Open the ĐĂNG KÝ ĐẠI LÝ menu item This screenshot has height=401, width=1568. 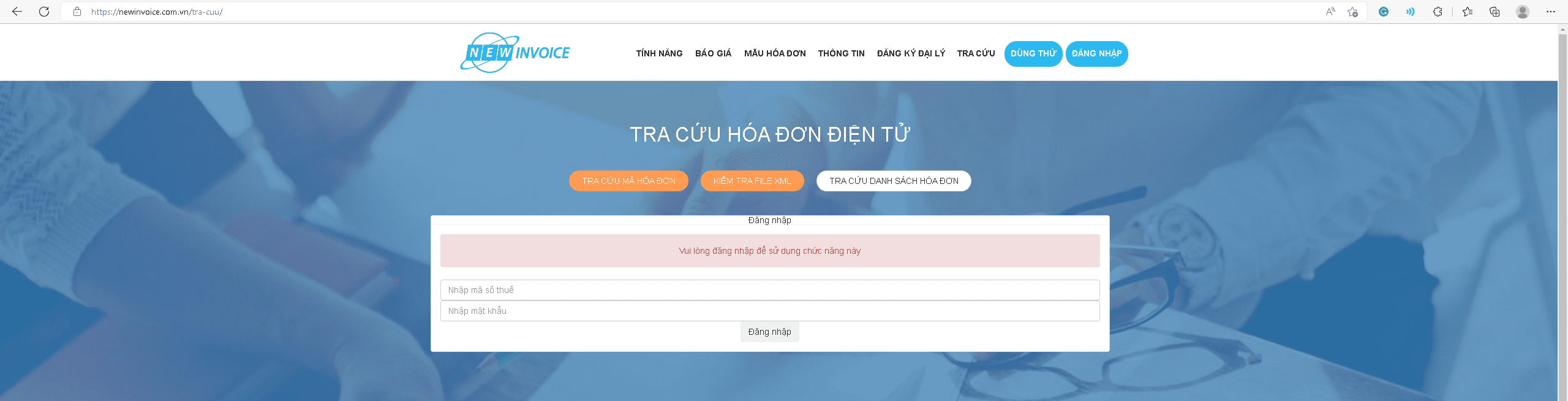(911, 53)
